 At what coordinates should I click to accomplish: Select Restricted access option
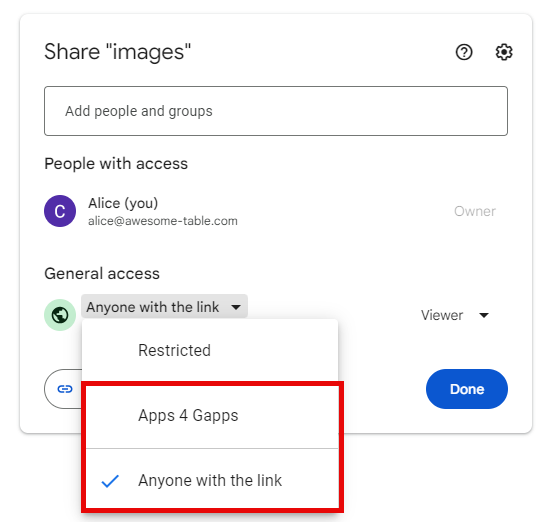click(x=210, y=350)
